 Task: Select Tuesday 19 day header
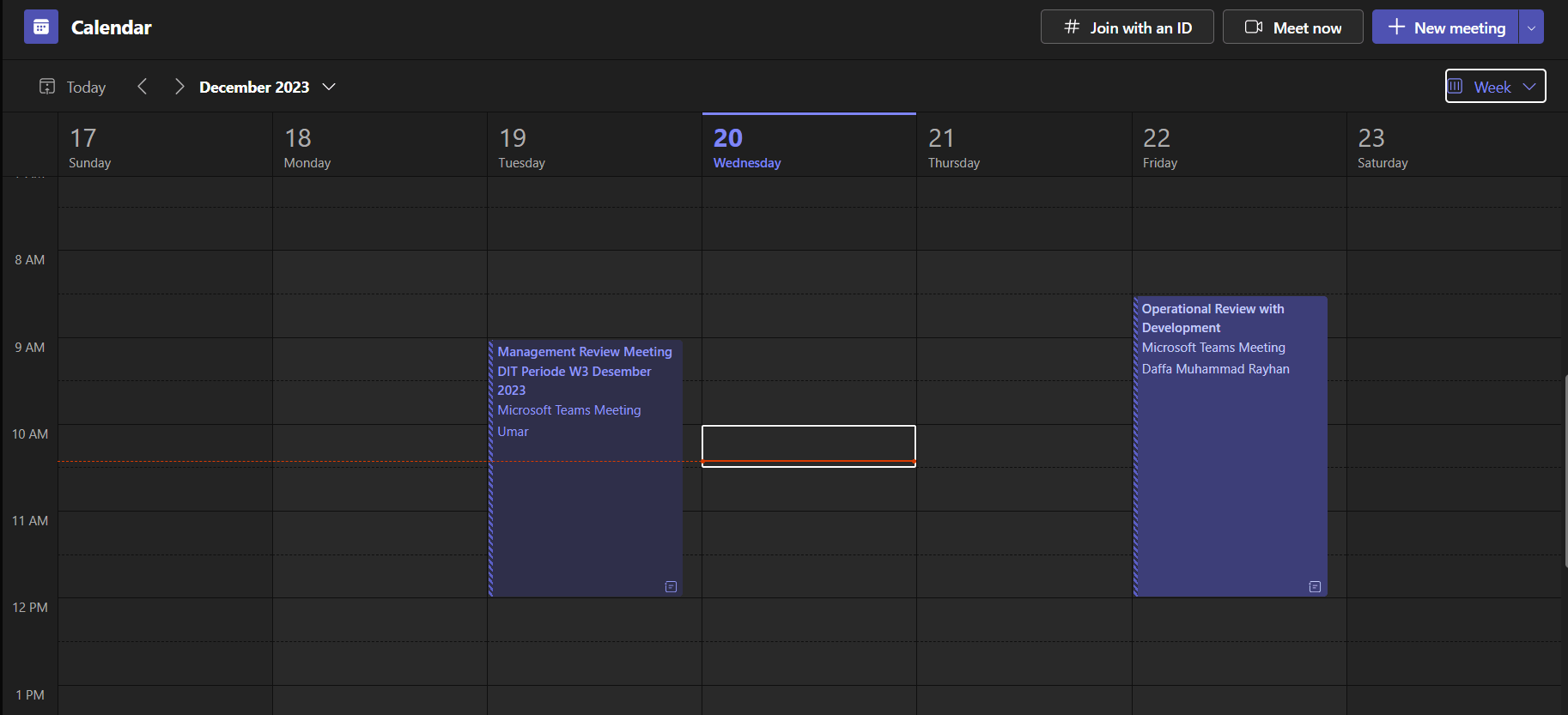(x=594, y=146)
